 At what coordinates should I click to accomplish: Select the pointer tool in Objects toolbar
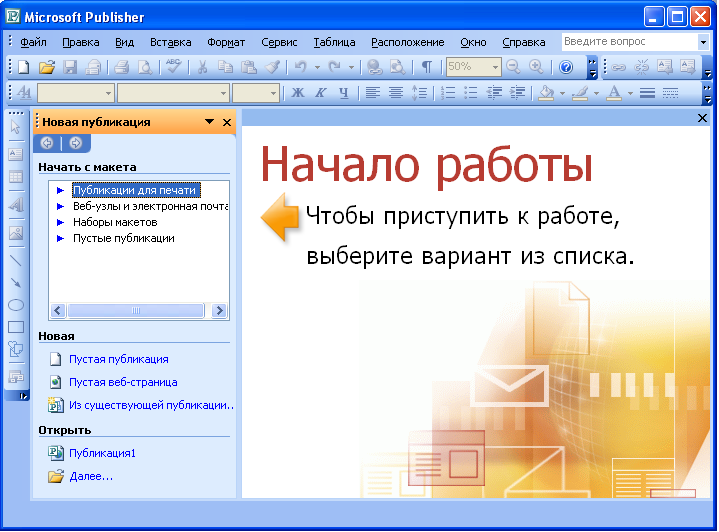[x=16, y=127]
